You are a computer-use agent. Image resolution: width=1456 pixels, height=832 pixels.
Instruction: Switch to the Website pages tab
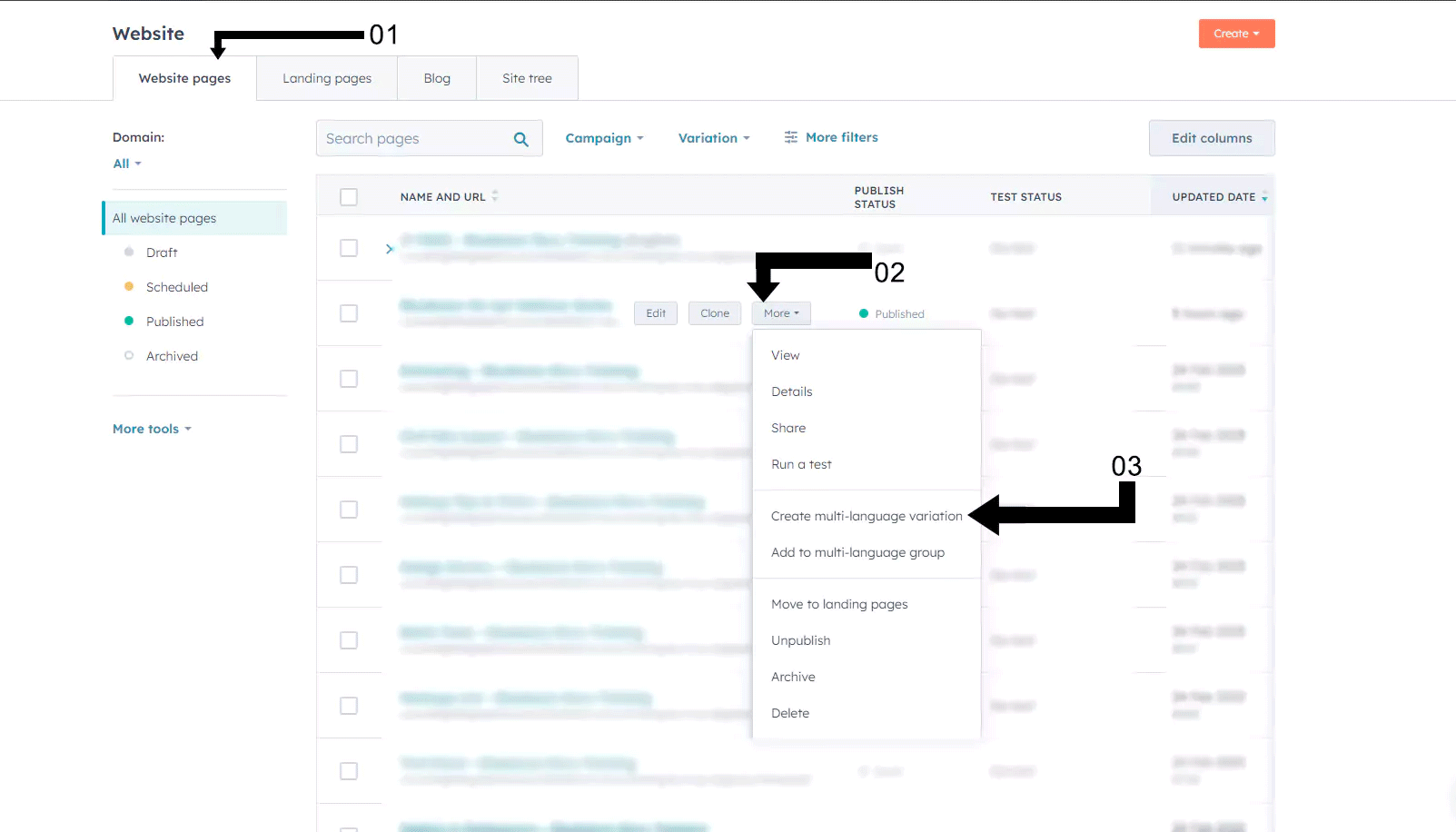tap(184, 78)
